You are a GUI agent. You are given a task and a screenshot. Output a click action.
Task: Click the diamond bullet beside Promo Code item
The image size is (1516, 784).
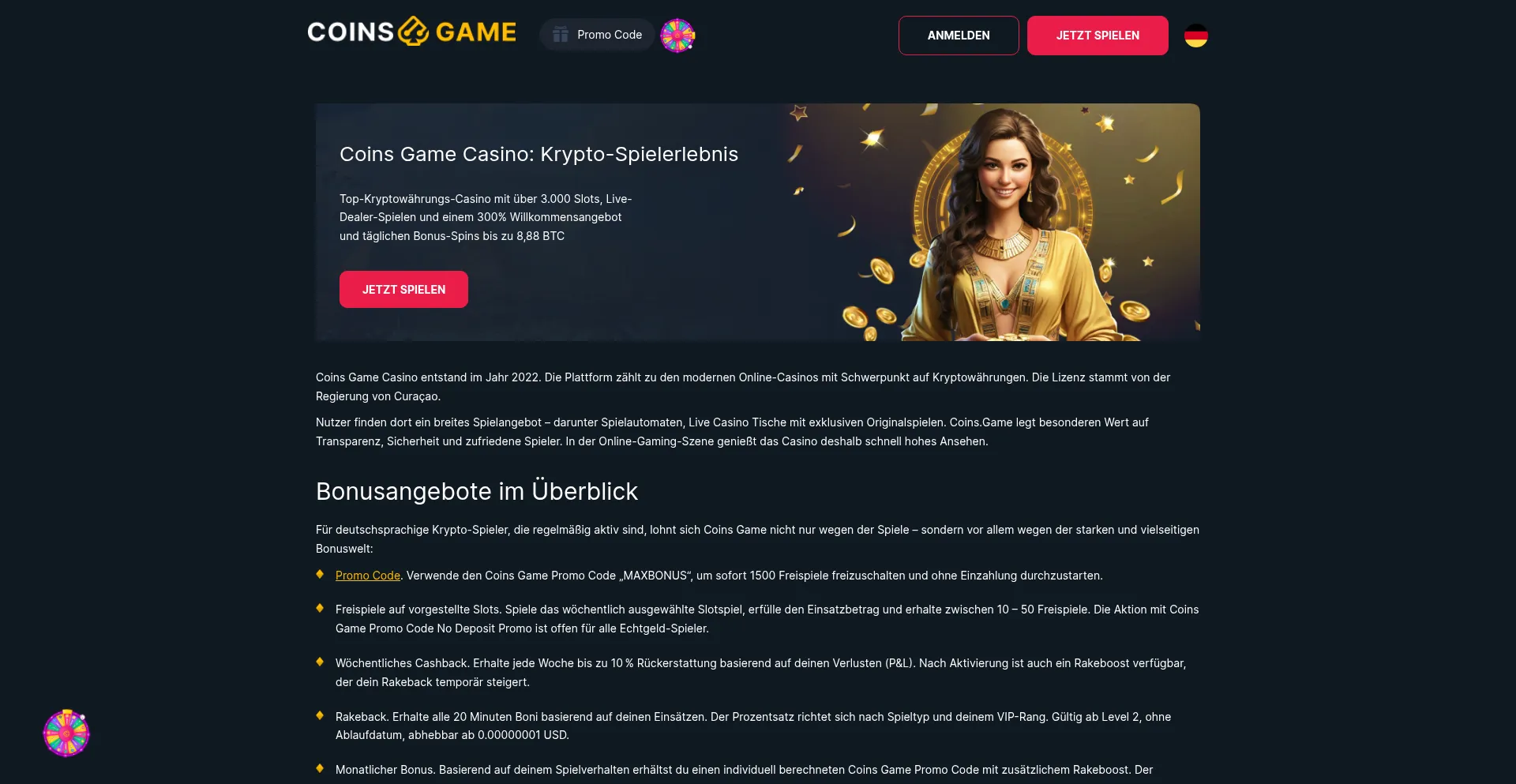[320, 574]
